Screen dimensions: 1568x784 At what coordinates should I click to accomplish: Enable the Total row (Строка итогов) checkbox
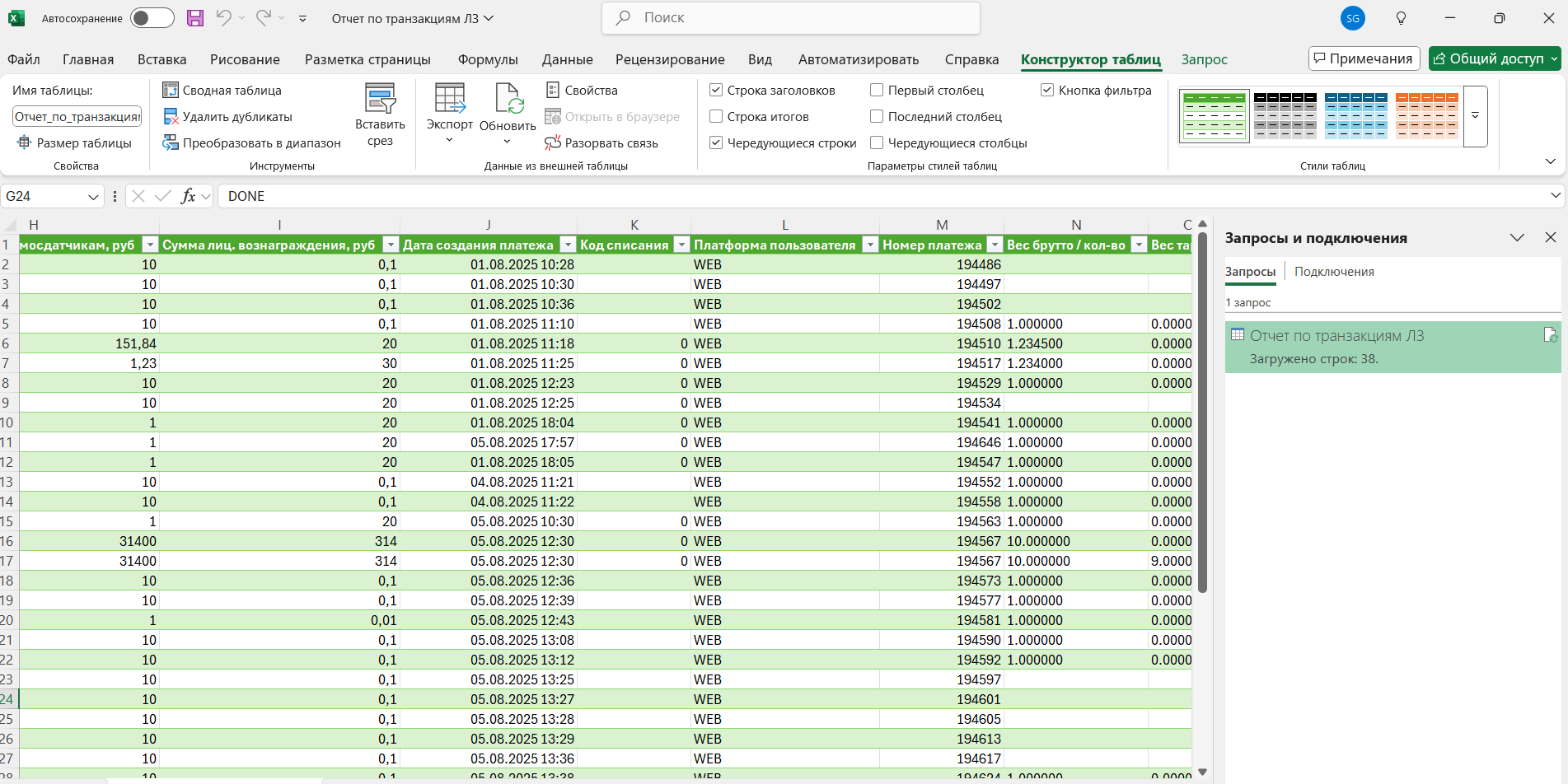click(716, 117)
